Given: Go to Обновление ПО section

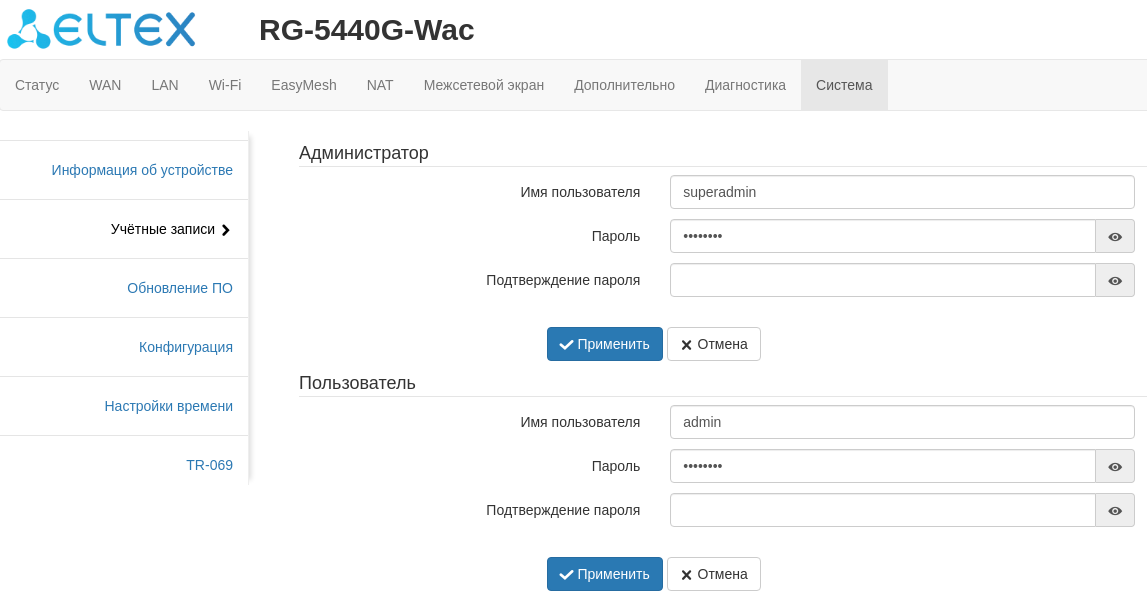Looking at the screenshot, I should click(180, 288).
